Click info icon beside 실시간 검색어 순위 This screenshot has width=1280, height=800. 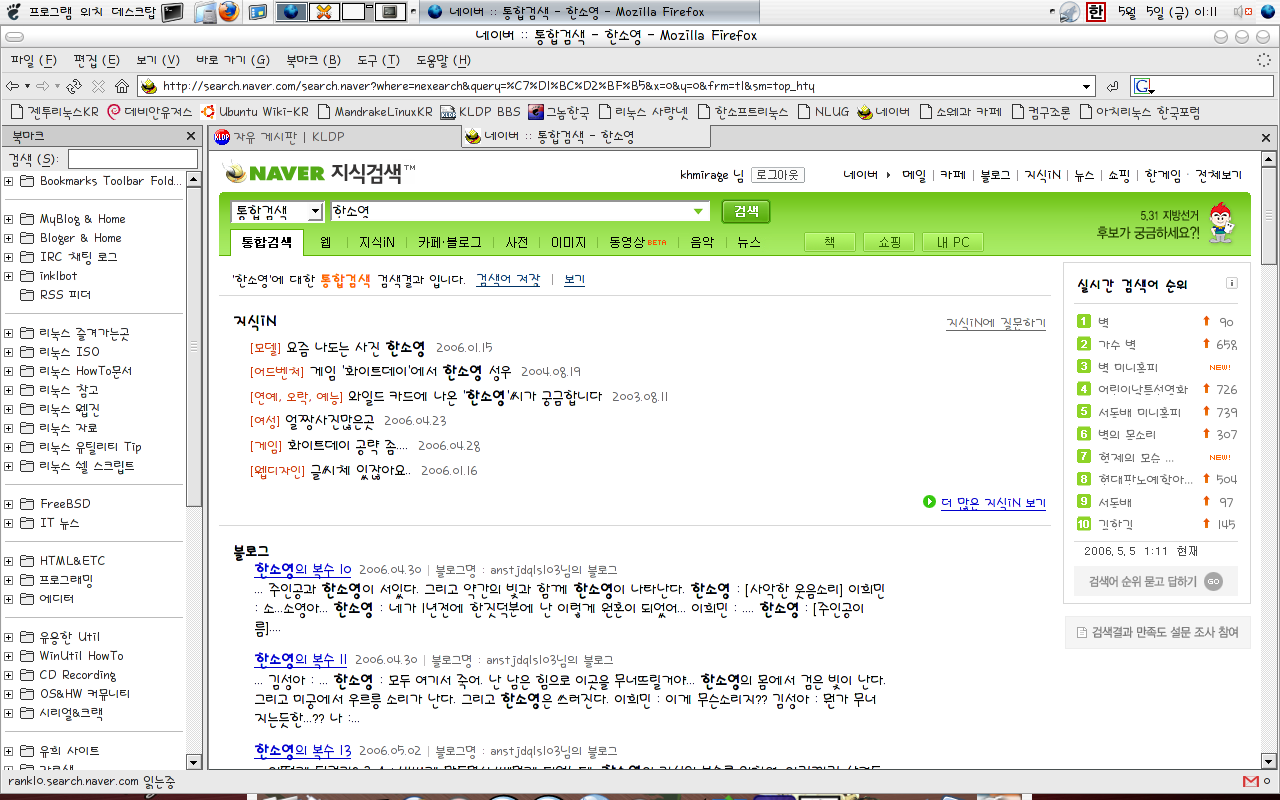[1232, 283]
